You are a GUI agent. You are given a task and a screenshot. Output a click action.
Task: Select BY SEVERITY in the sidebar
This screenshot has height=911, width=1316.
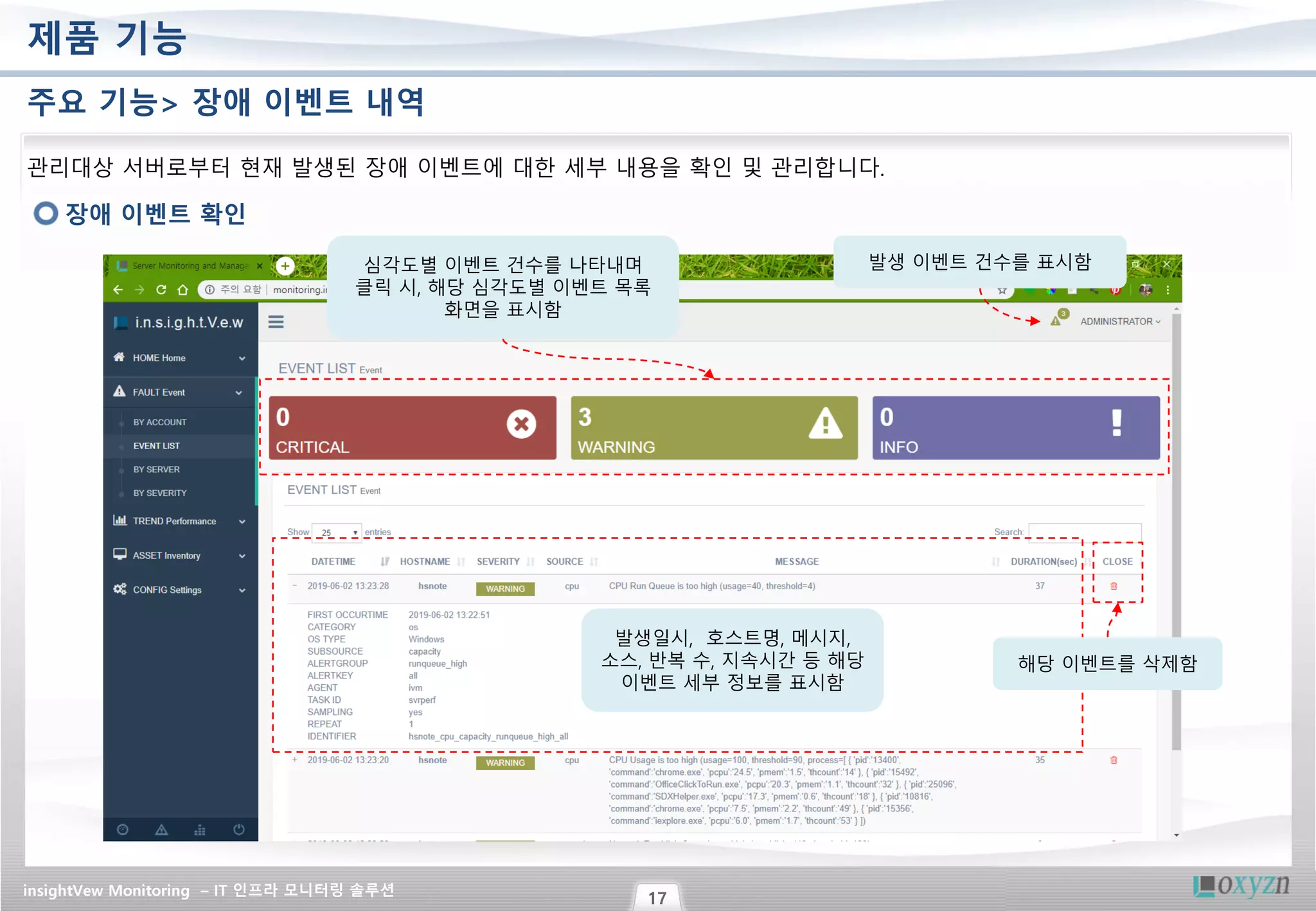[160, 493]
